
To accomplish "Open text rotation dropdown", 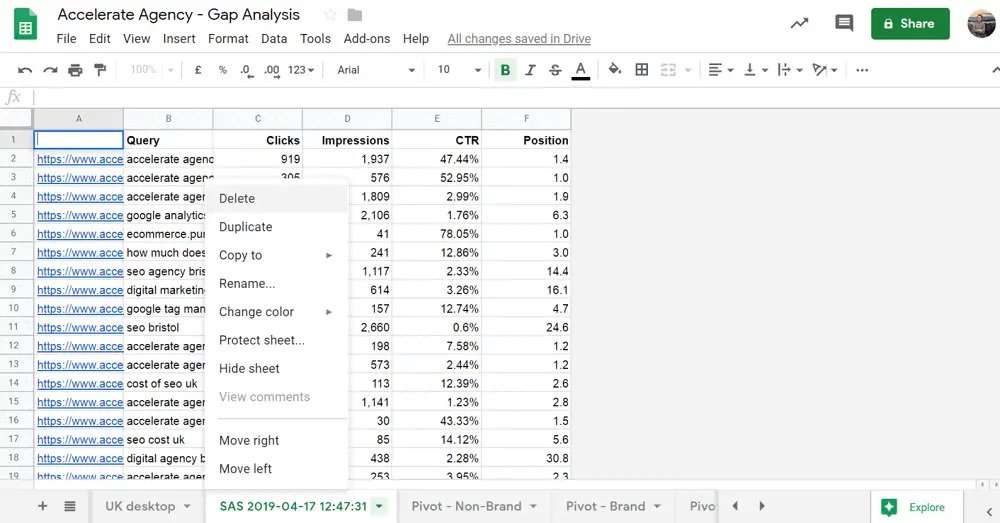I will click(825, 70).
